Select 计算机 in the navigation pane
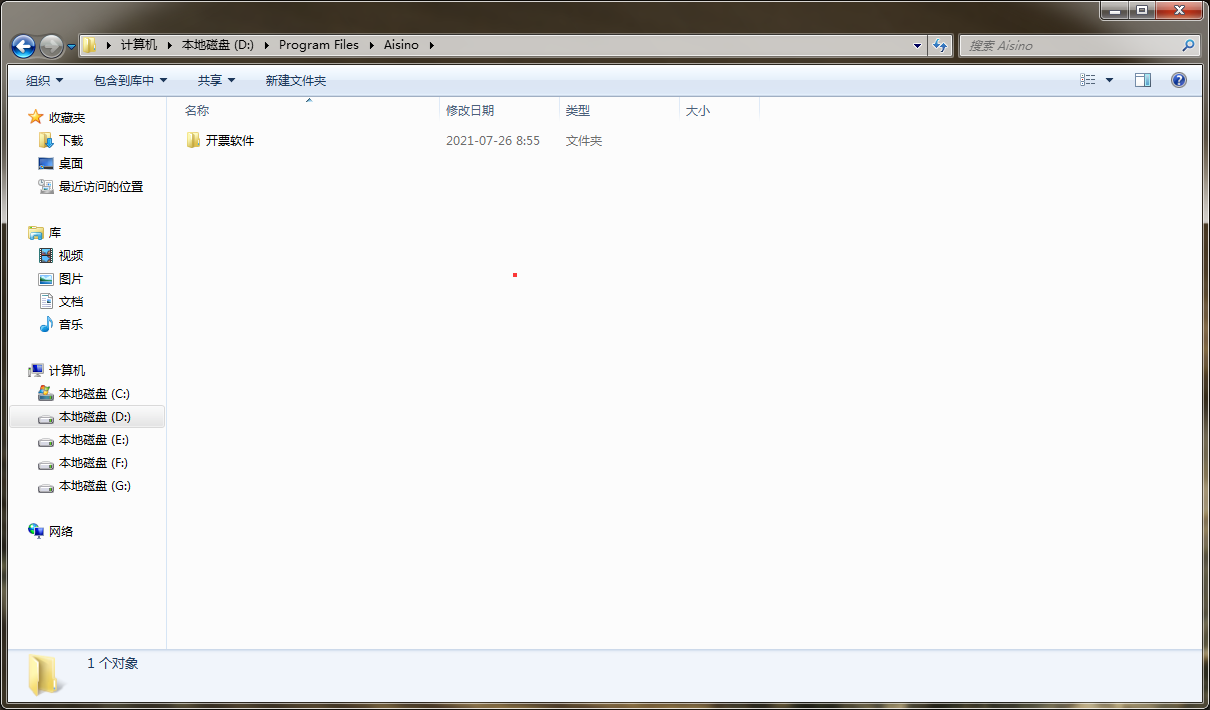1210x710 pixels. tap(67, 371)
